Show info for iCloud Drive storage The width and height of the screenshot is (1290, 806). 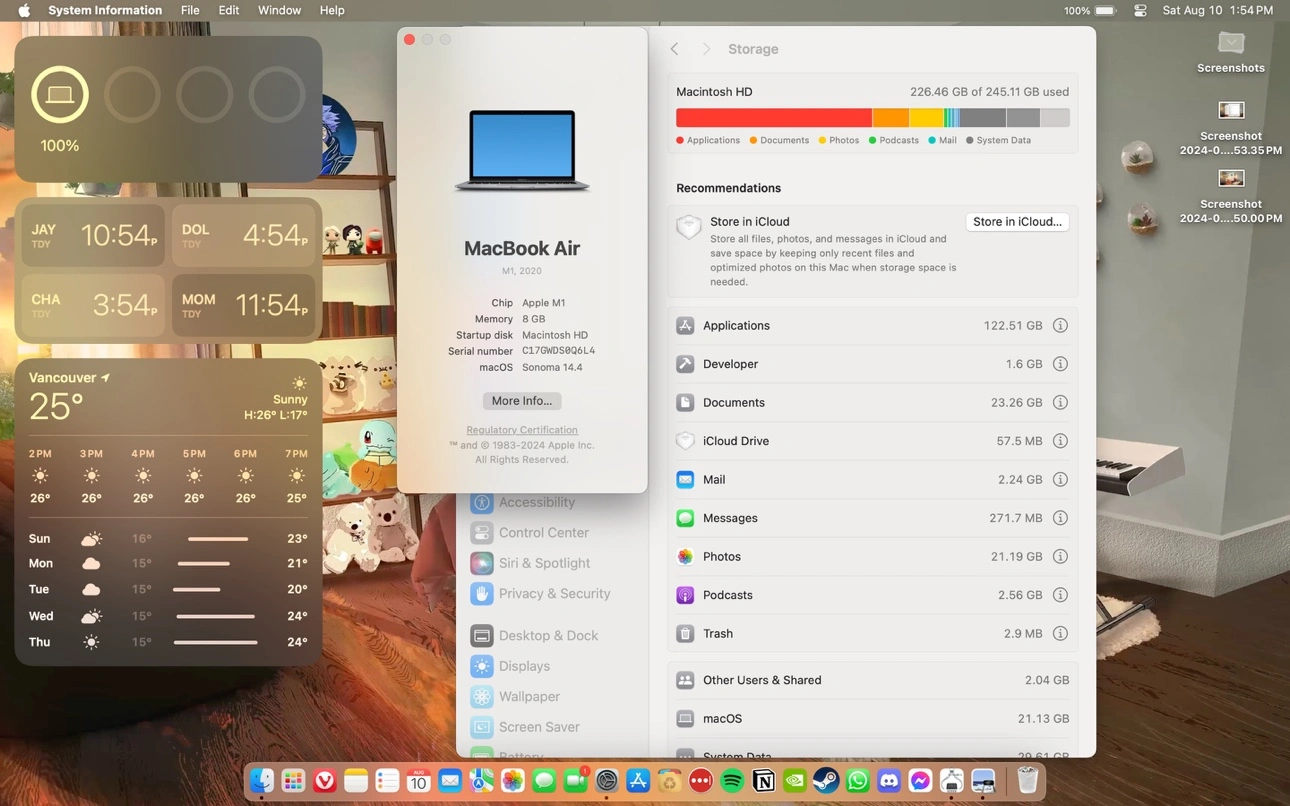point(1060,441)
